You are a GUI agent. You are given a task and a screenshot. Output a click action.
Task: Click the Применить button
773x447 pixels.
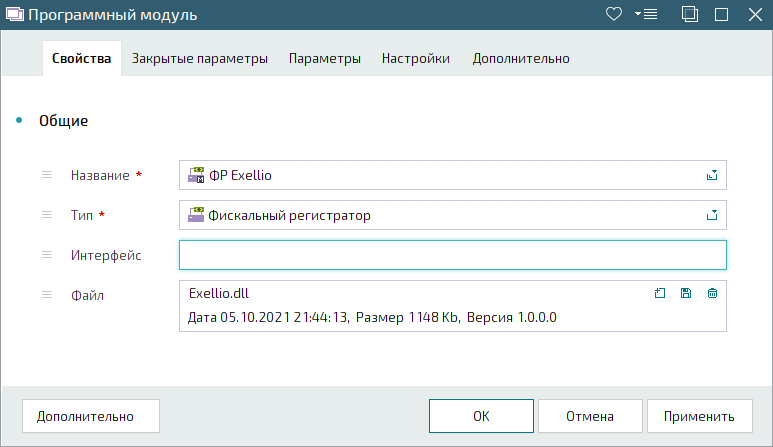click(699, 416)
